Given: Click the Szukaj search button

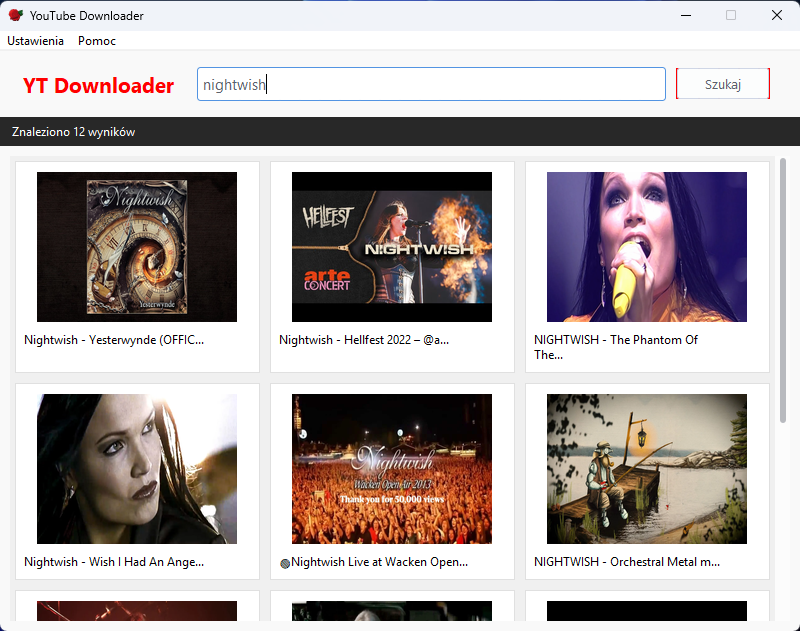Looking at the screenshot, I should click(722, 84).
